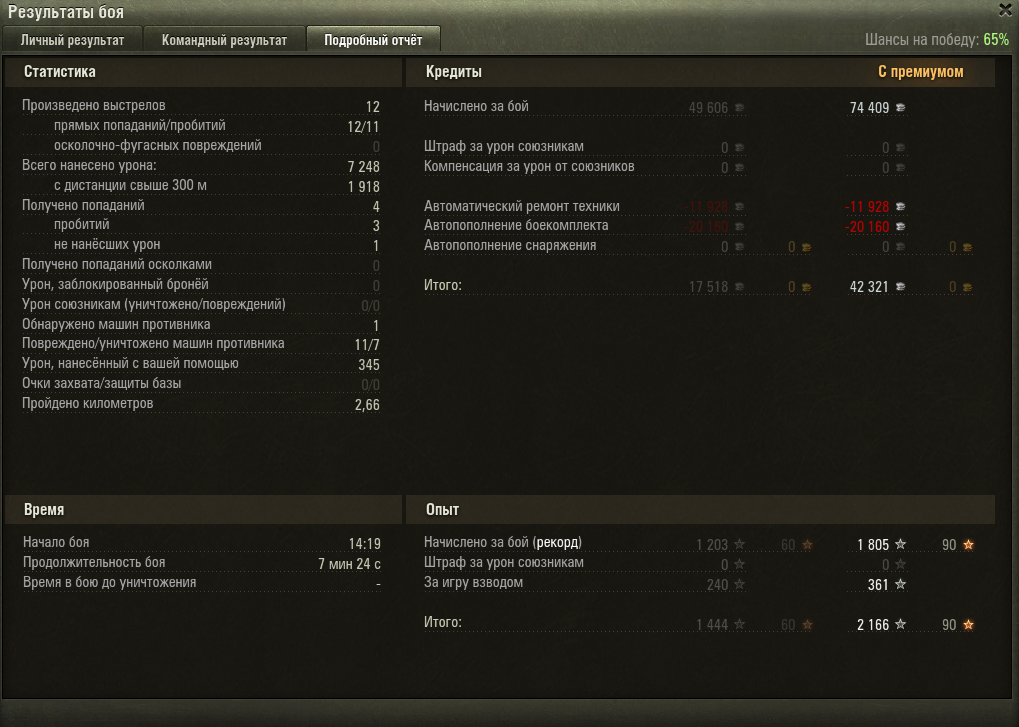Viewport: 1019px width, 727px height.
Task: Click the gold star beside 90 in experience Итого row
Action: 968,624
